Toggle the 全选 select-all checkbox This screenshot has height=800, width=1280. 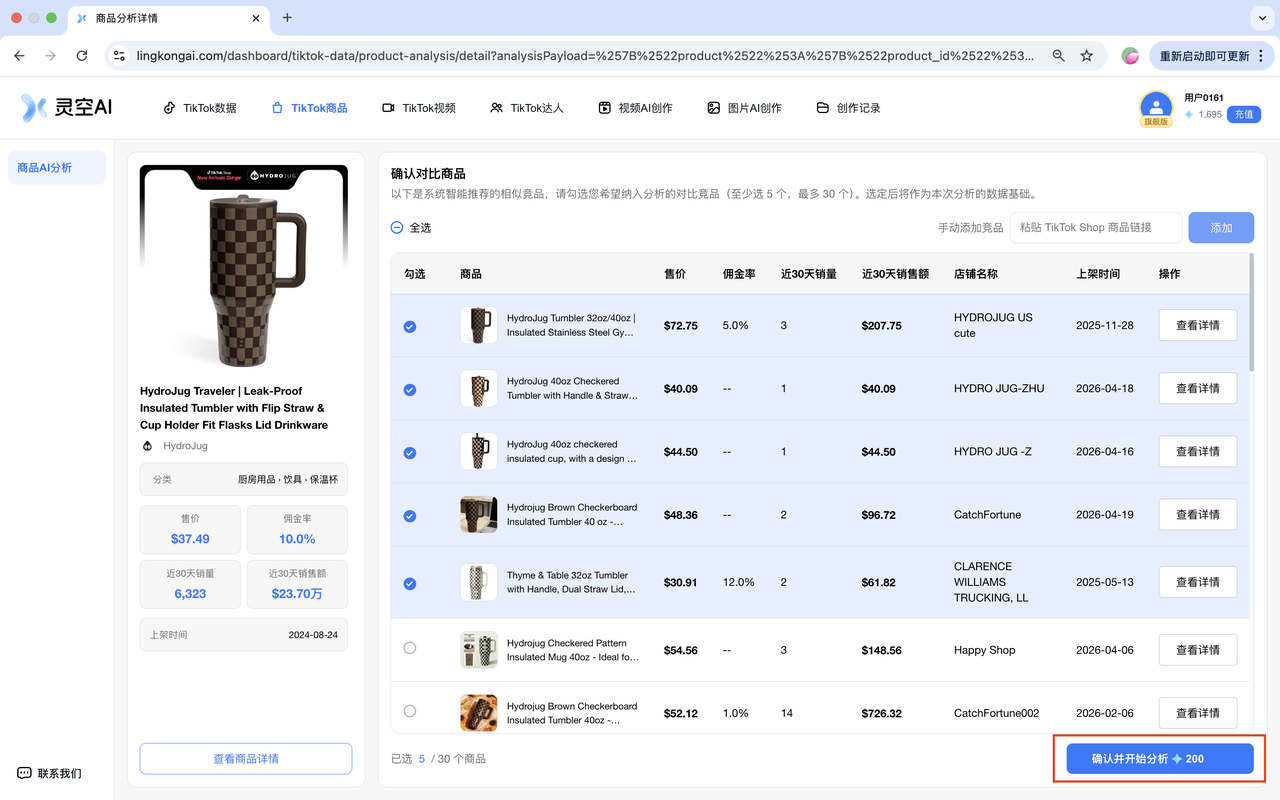[397, 228]
